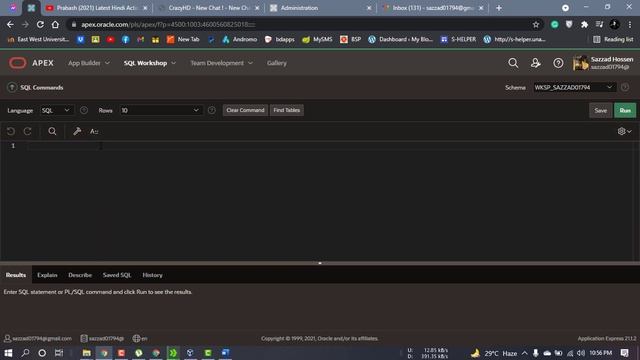Image resolution: width=640 pixels, height=360 pixels.
Task: Save the SQL command
Action: pyautogui.click(x=600, y=111)
